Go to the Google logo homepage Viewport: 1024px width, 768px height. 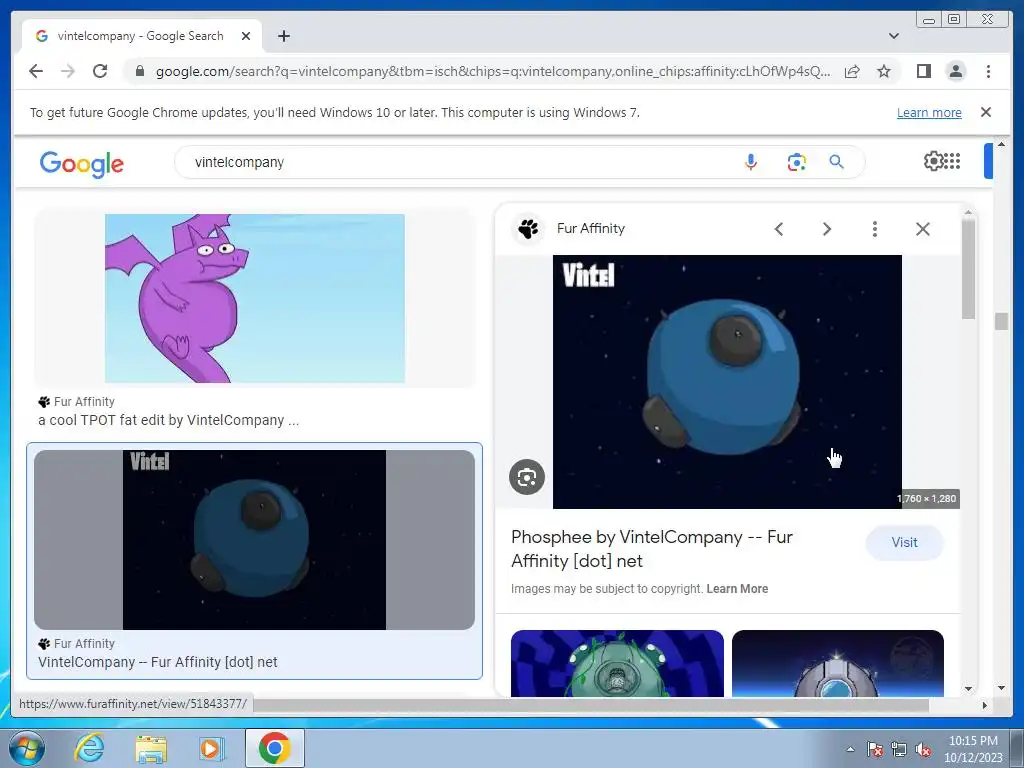click(x=82, y=163)
